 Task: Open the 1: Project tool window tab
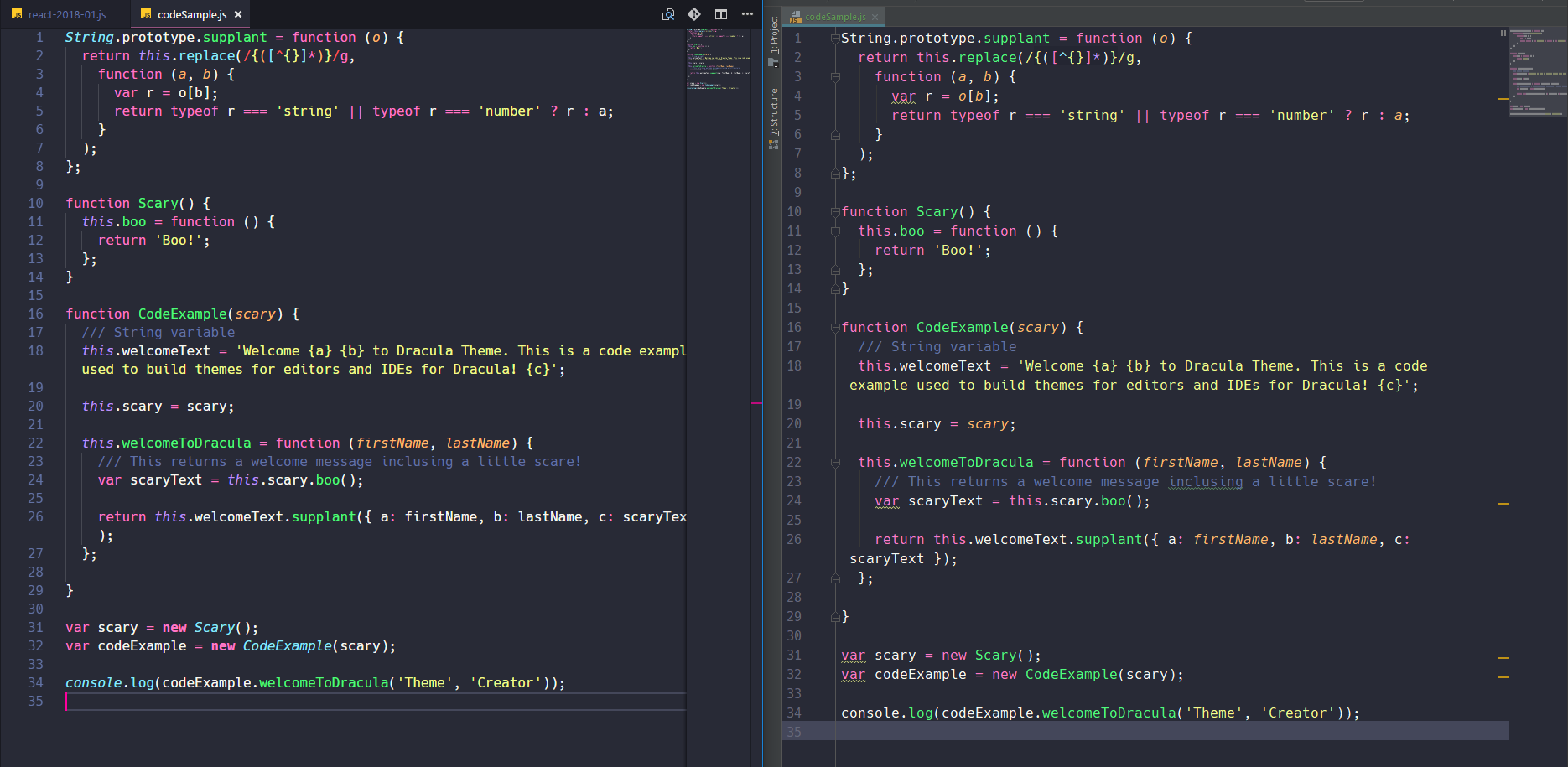click(774, 41)
